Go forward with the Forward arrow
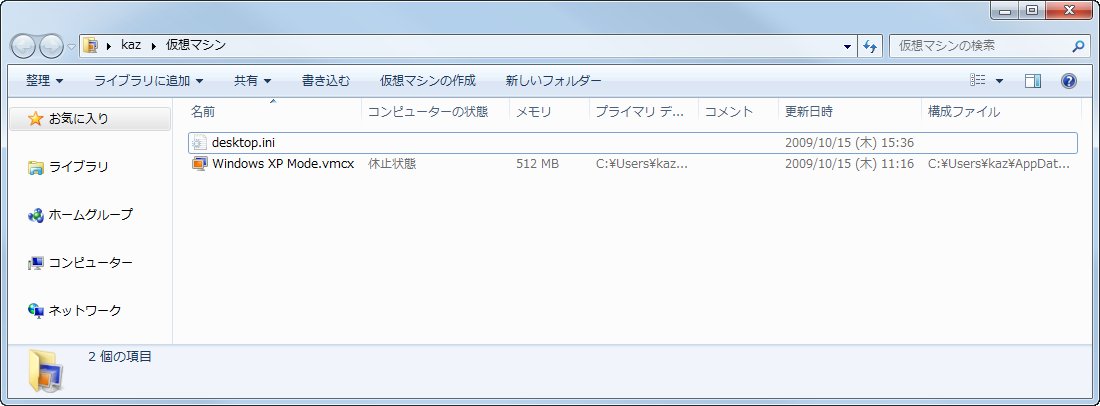This screenshot has height=406, width=1100. point(51,46)
